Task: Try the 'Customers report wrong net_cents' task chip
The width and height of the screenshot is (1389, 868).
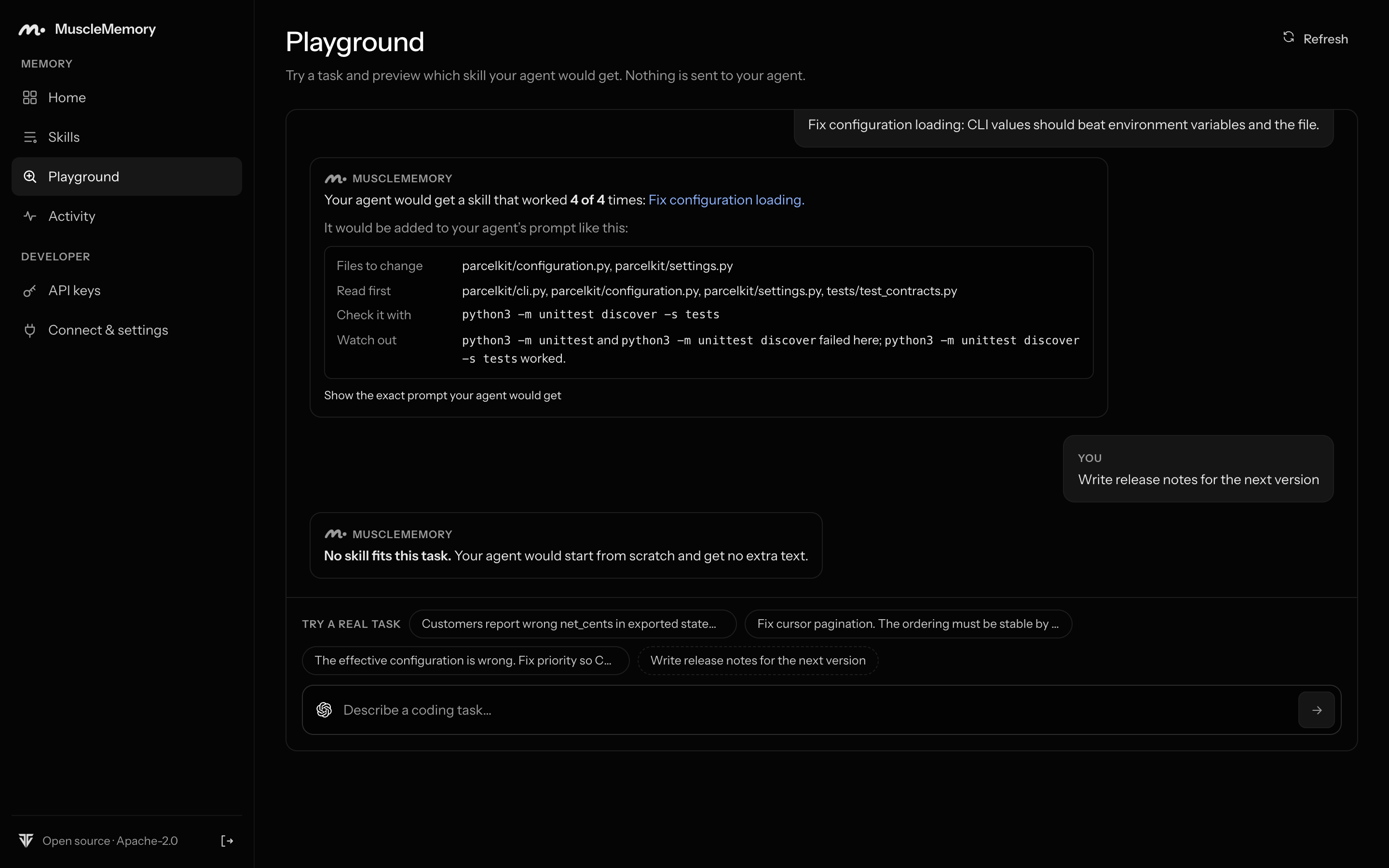Action: [572, 624]
